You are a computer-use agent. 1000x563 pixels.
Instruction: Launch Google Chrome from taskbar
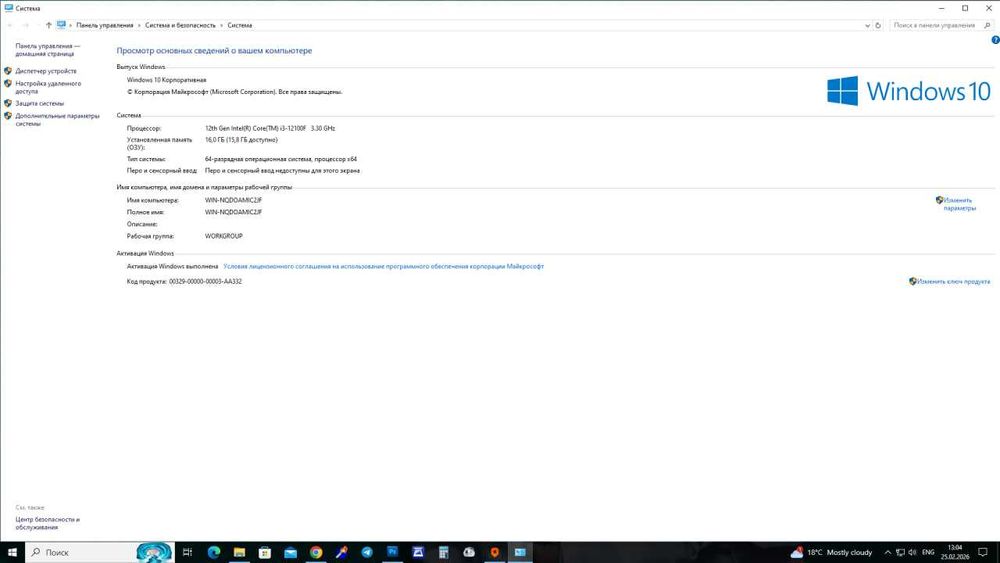[316, 552]
